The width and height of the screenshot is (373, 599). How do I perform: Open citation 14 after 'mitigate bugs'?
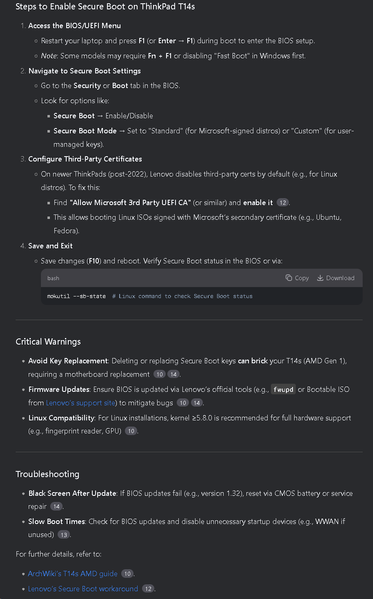coord(197,403)
